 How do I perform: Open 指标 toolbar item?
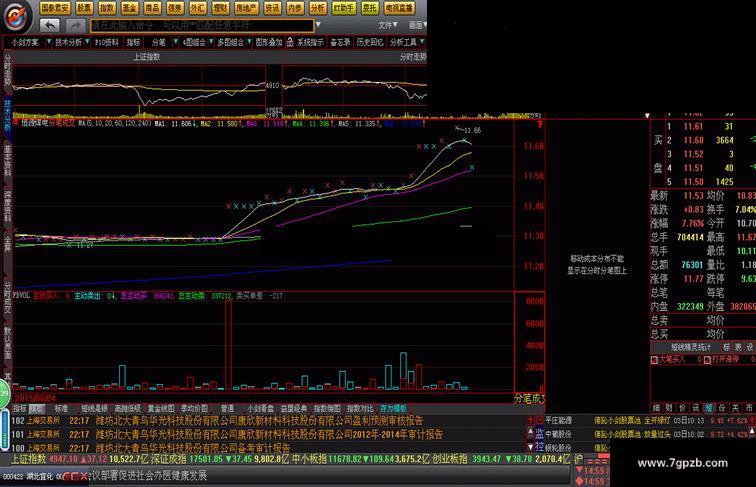(x=134, y=42)
